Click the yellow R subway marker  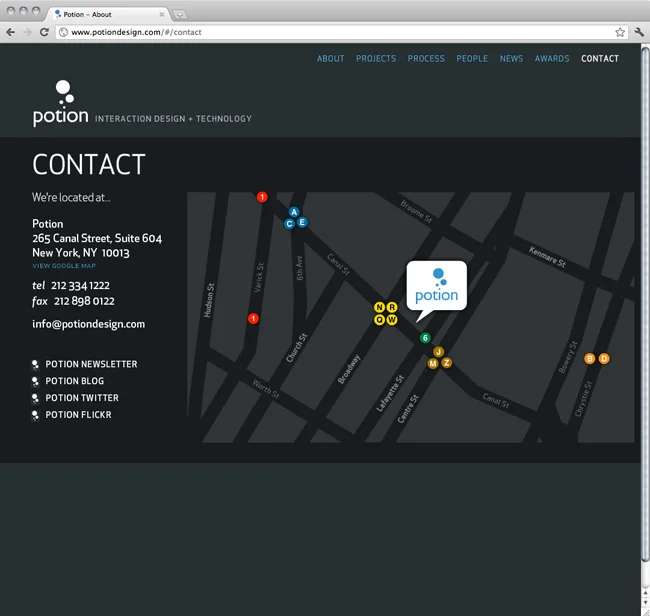click(392, 307)
